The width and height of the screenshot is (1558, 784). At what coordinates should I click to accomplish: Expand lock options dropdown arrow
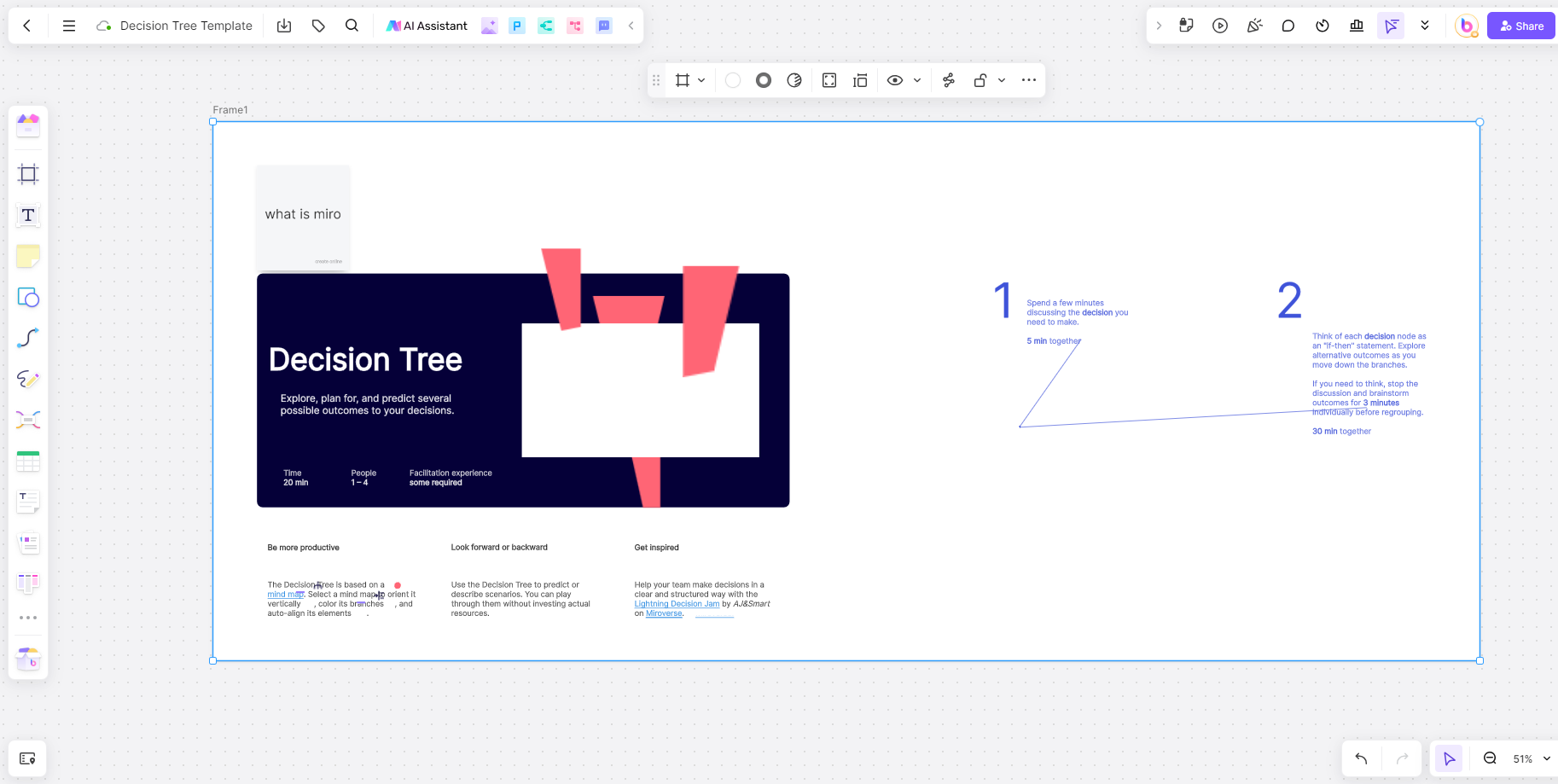pos(1002,80)
